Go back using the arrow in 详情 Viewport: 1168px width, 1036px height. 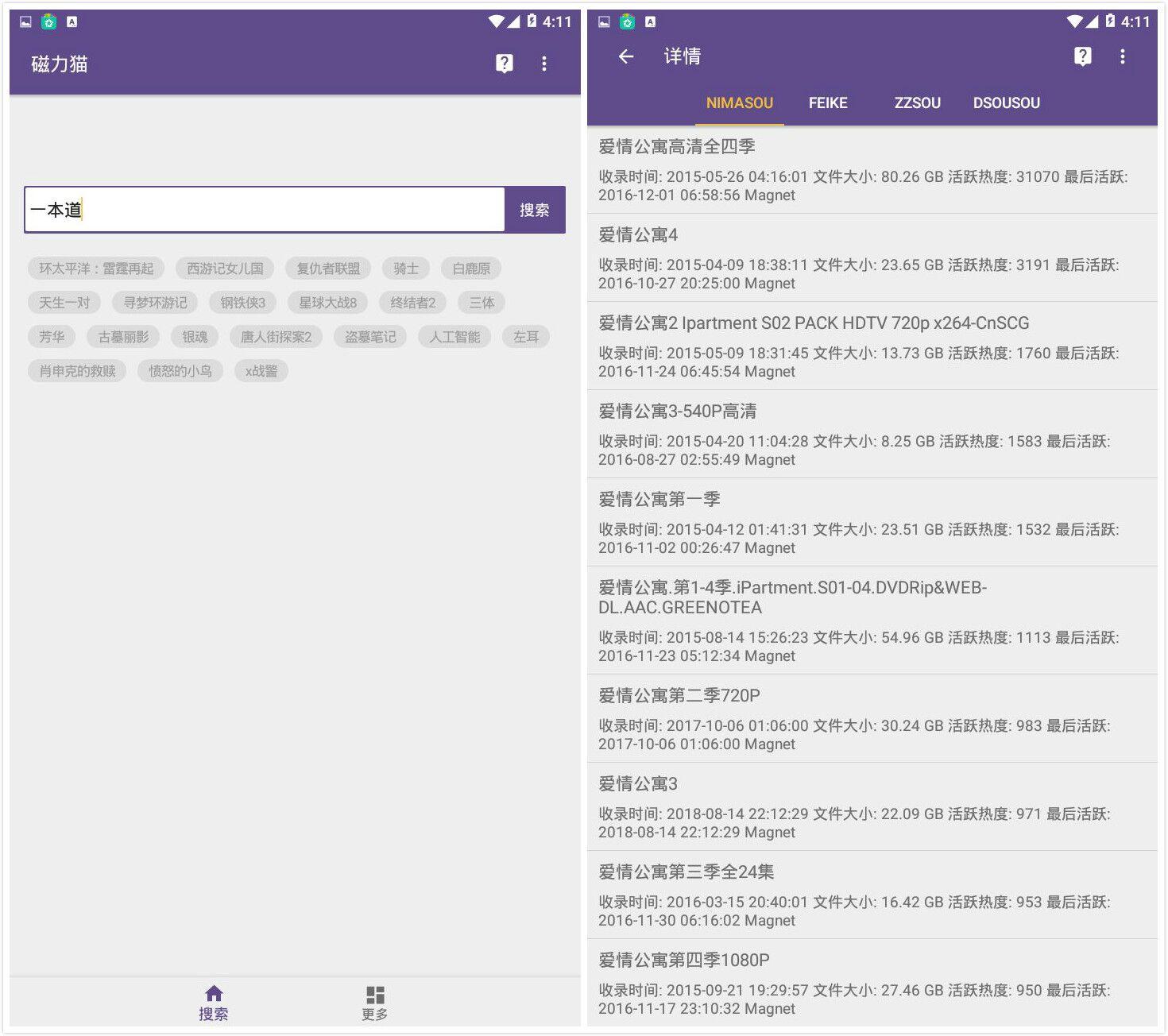pos(626,56)
